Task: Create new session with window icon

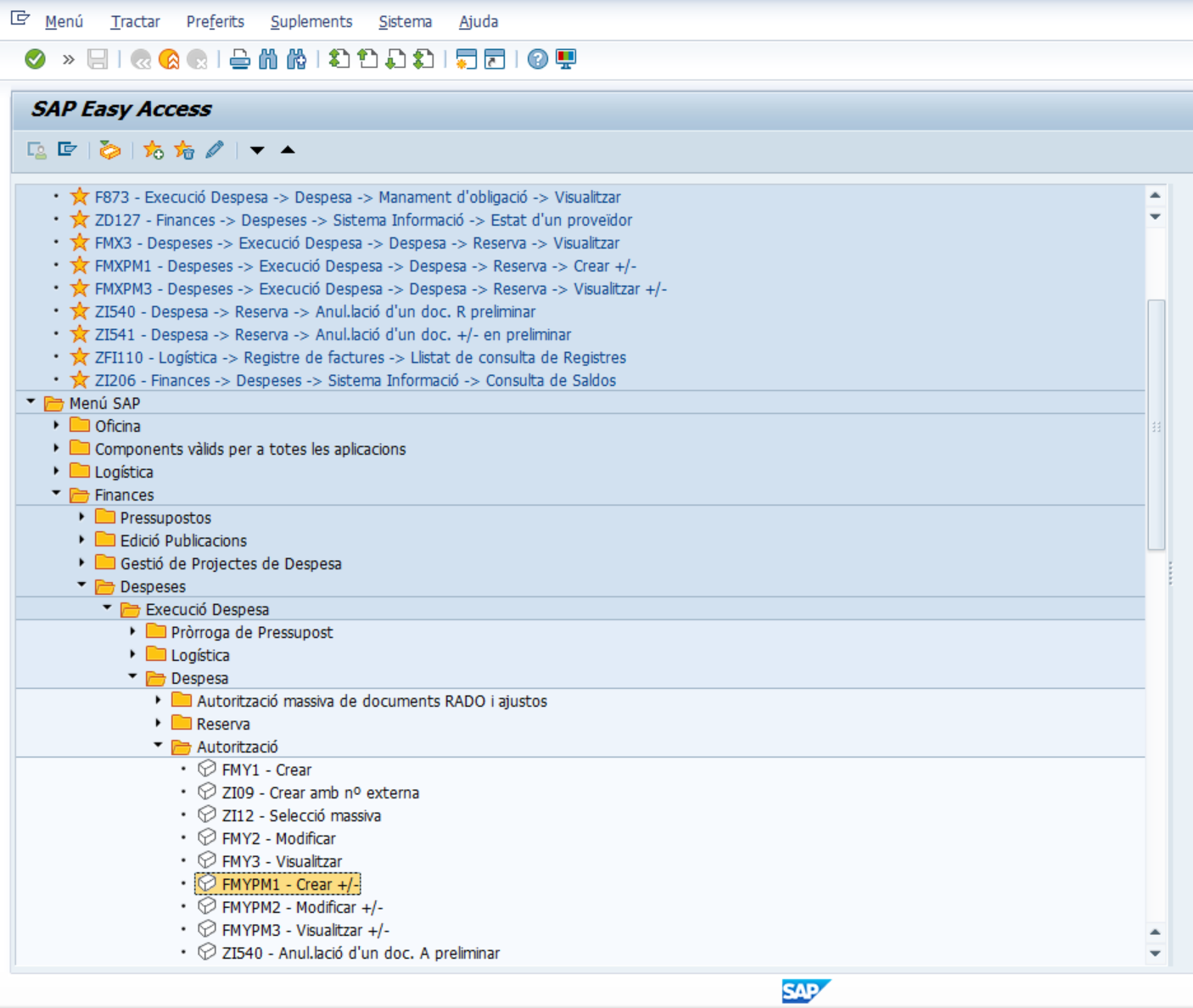Action: 466,59
